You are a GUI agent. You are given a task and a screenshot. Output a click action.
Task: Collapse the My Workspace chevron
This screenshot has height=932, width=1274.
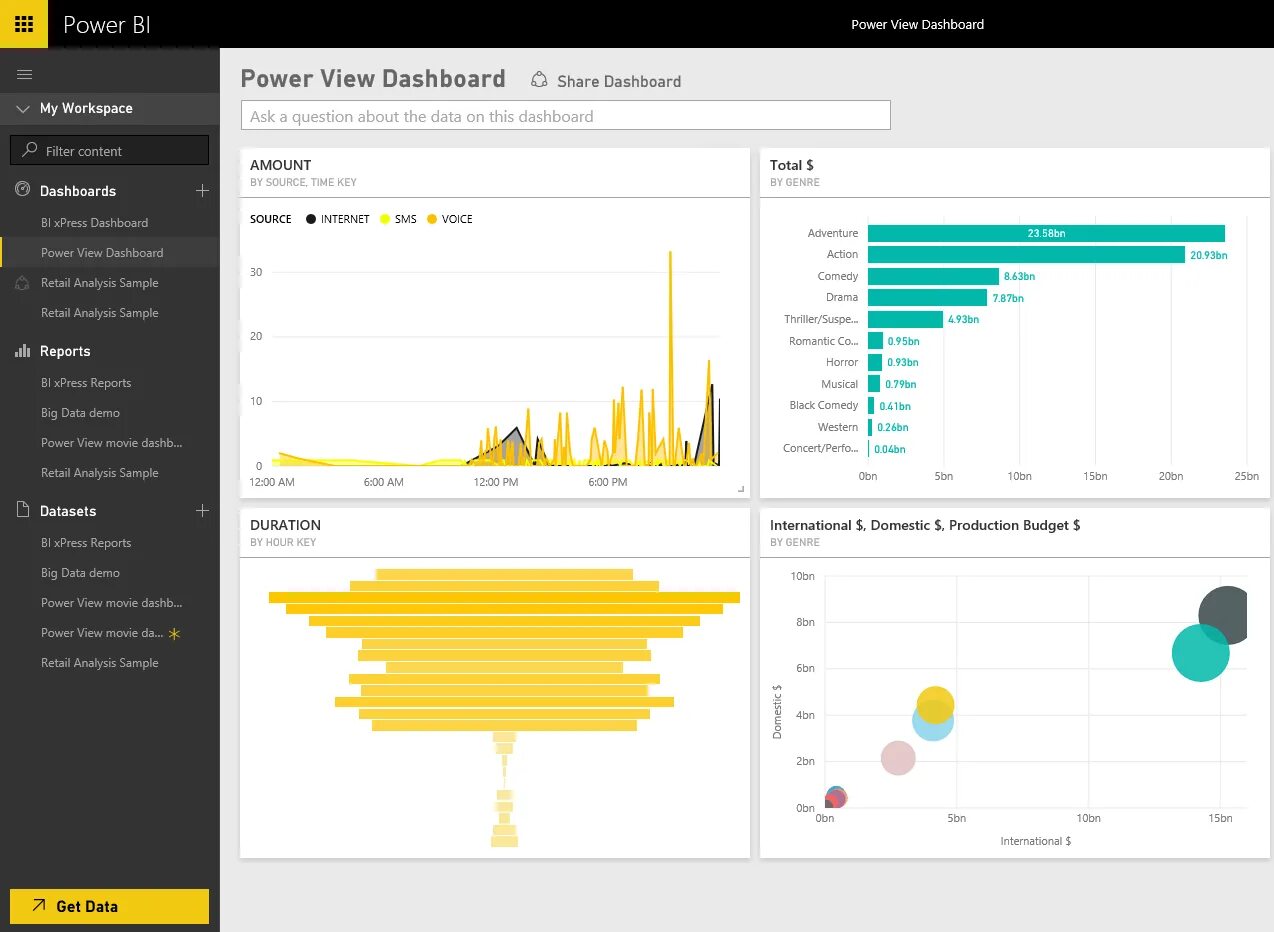pyautogui.click(x=24, y=108)
